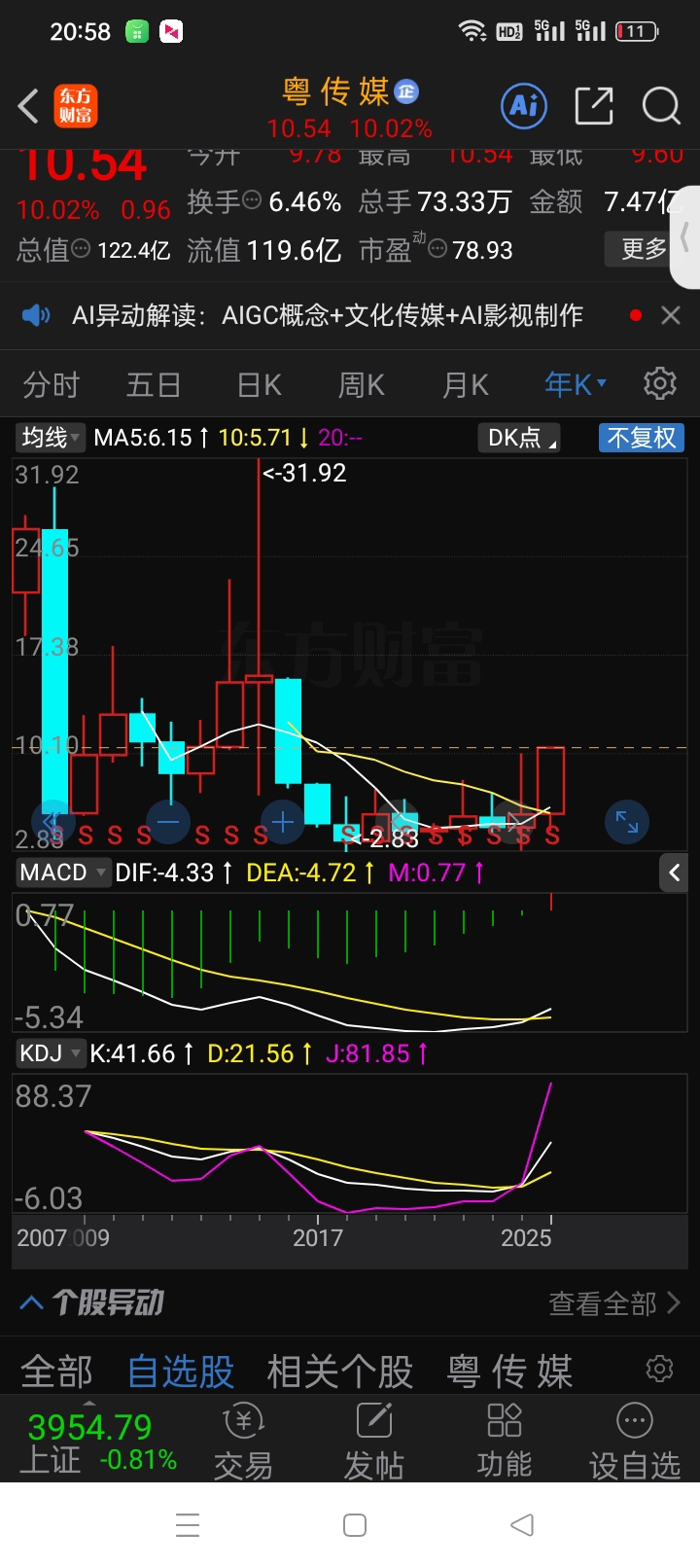
Task: Open 发帖 post icon
Action: [x=373, y=1440]
